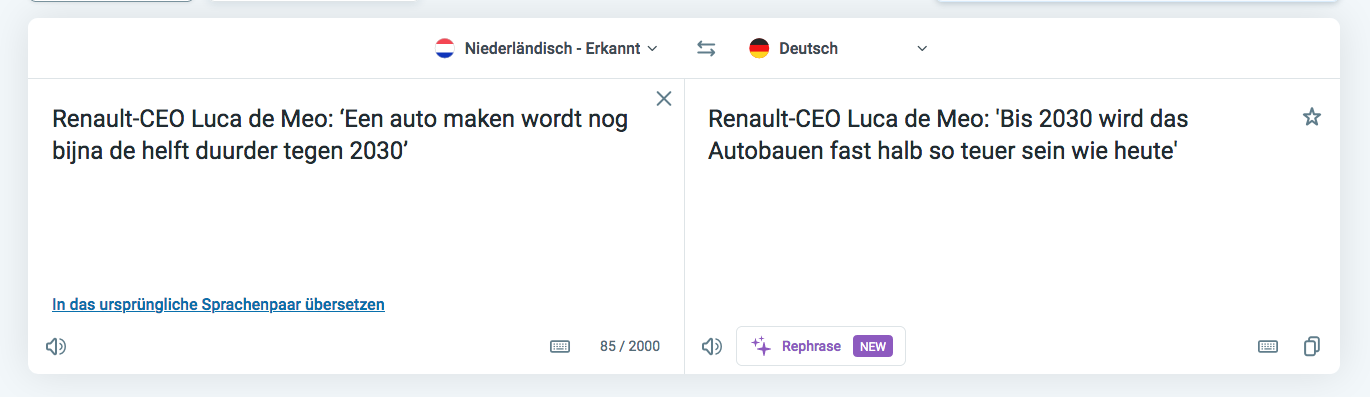Image resolution: width=1370 pixels, height=397 pixels.
Task: Listen to the Dutch source text
Action: click(56, 346)
